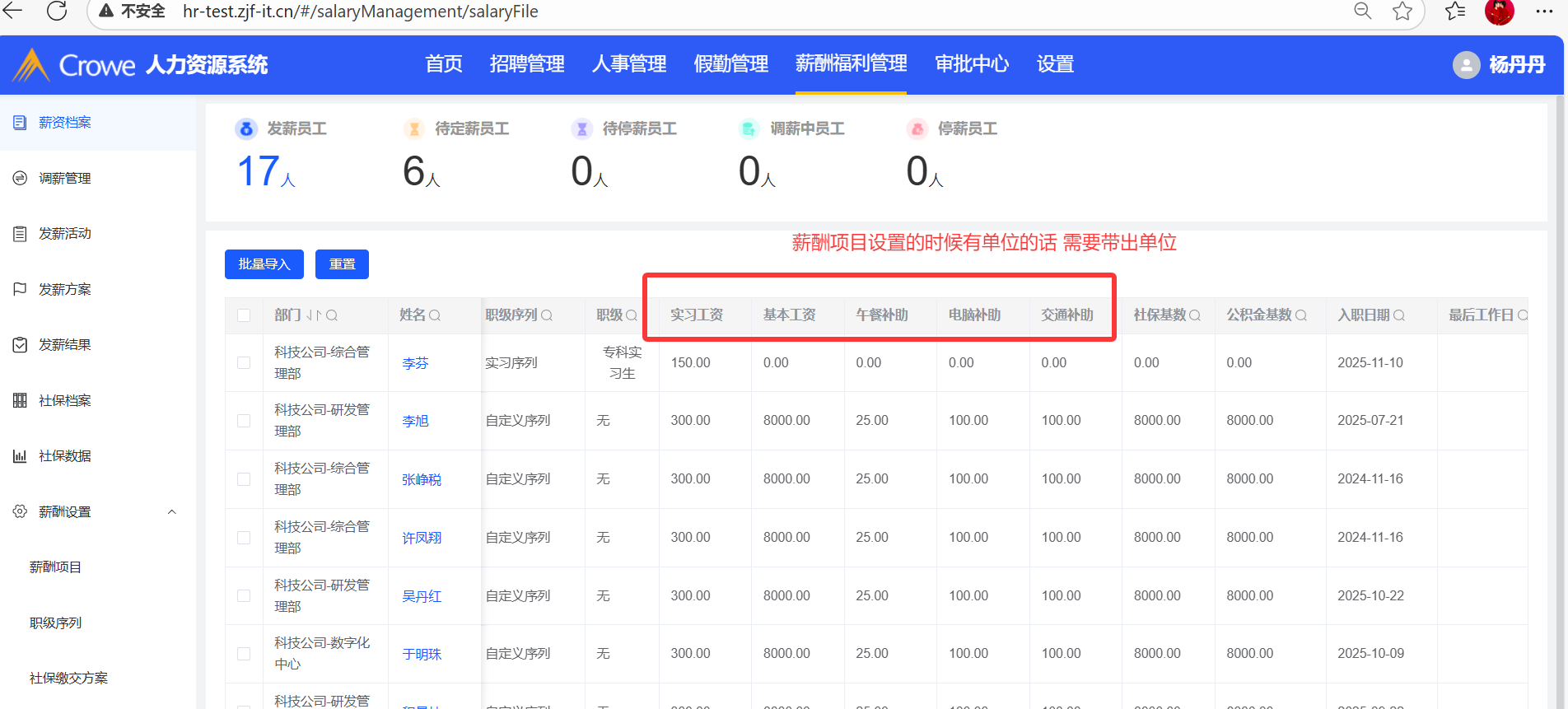Click the browser refresh icon
The width and height of the screenshot is (1568, 709).
click(x=57, y=12)
